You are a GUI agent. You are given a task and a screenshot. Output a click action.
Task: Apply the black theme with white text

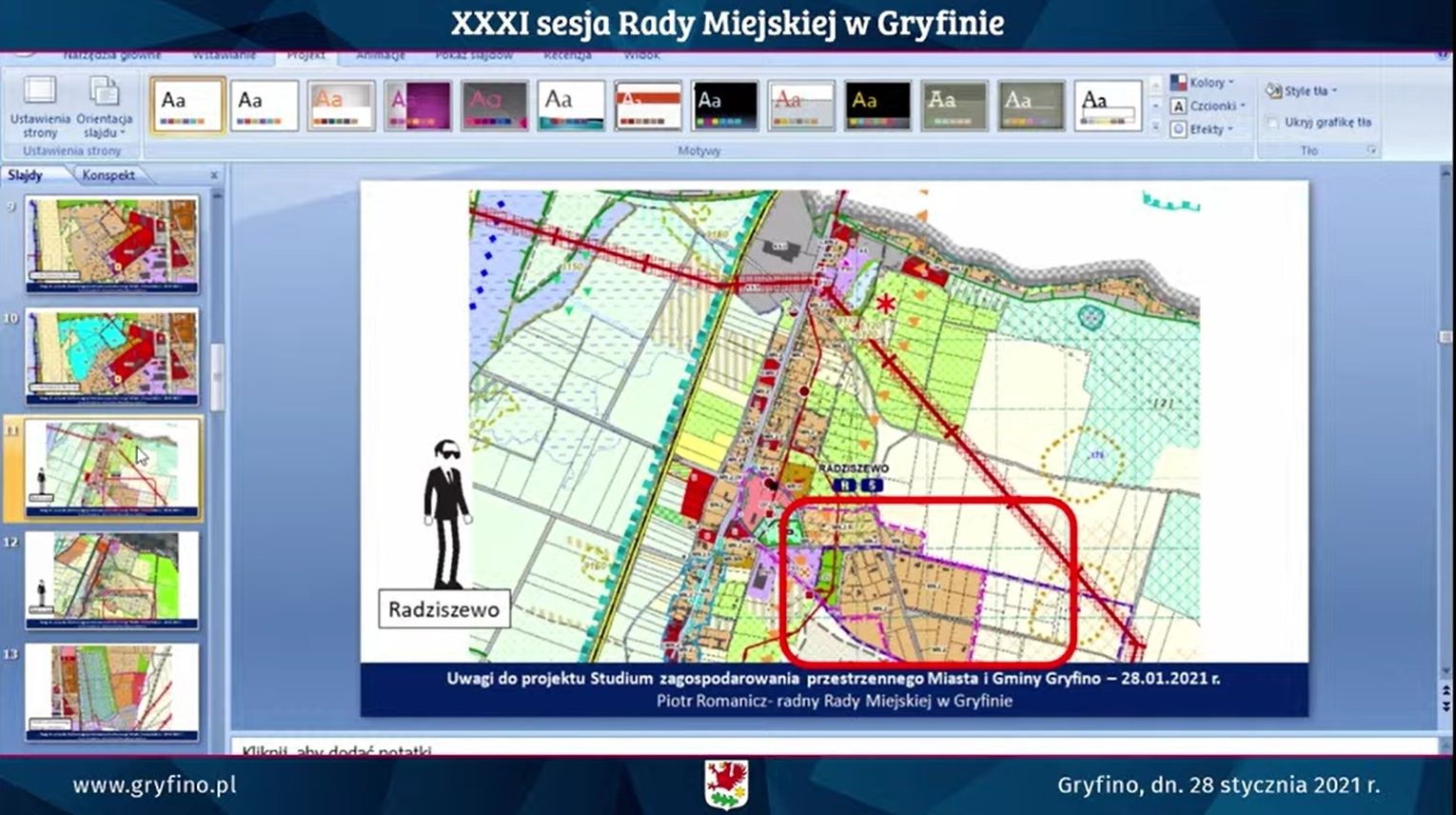(x=724, y=105)
